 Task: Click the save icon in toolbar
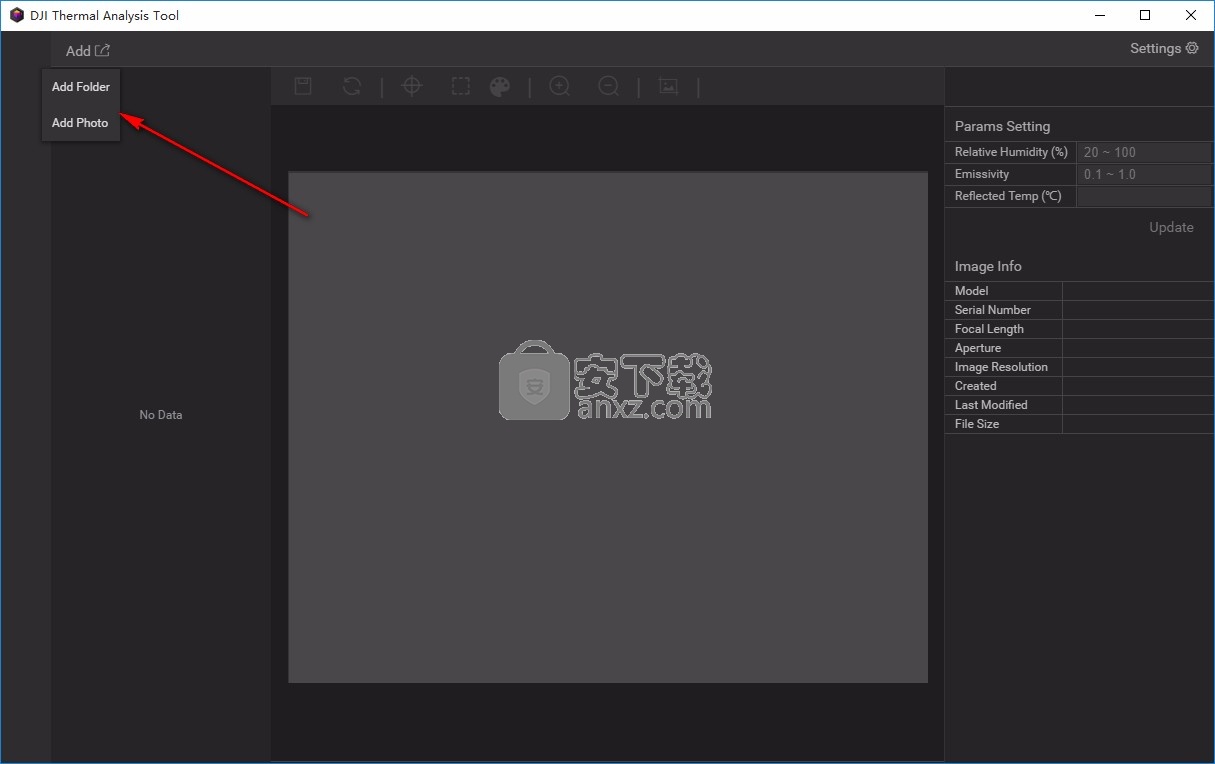click(303, 86)
